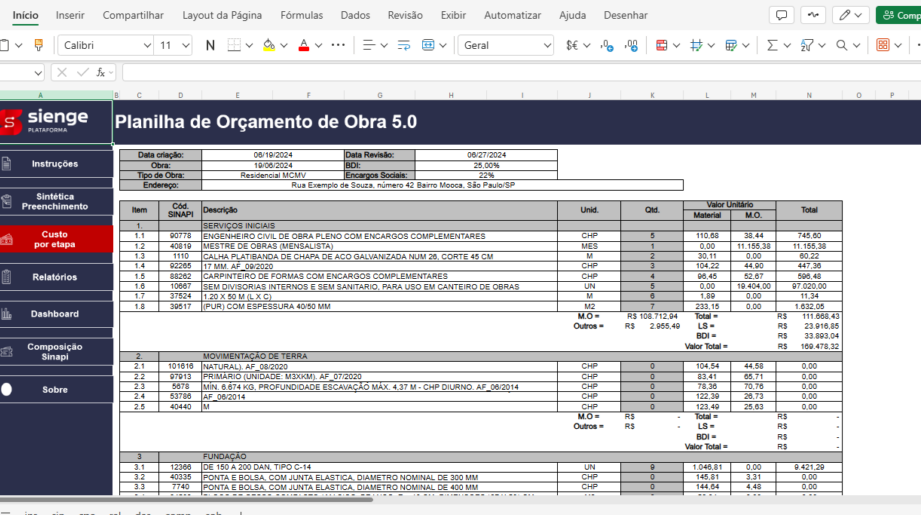The width and height of the screenshot is (921, 515).
Task: Click the editing pencil mode icon
Action: click(845, 15)
